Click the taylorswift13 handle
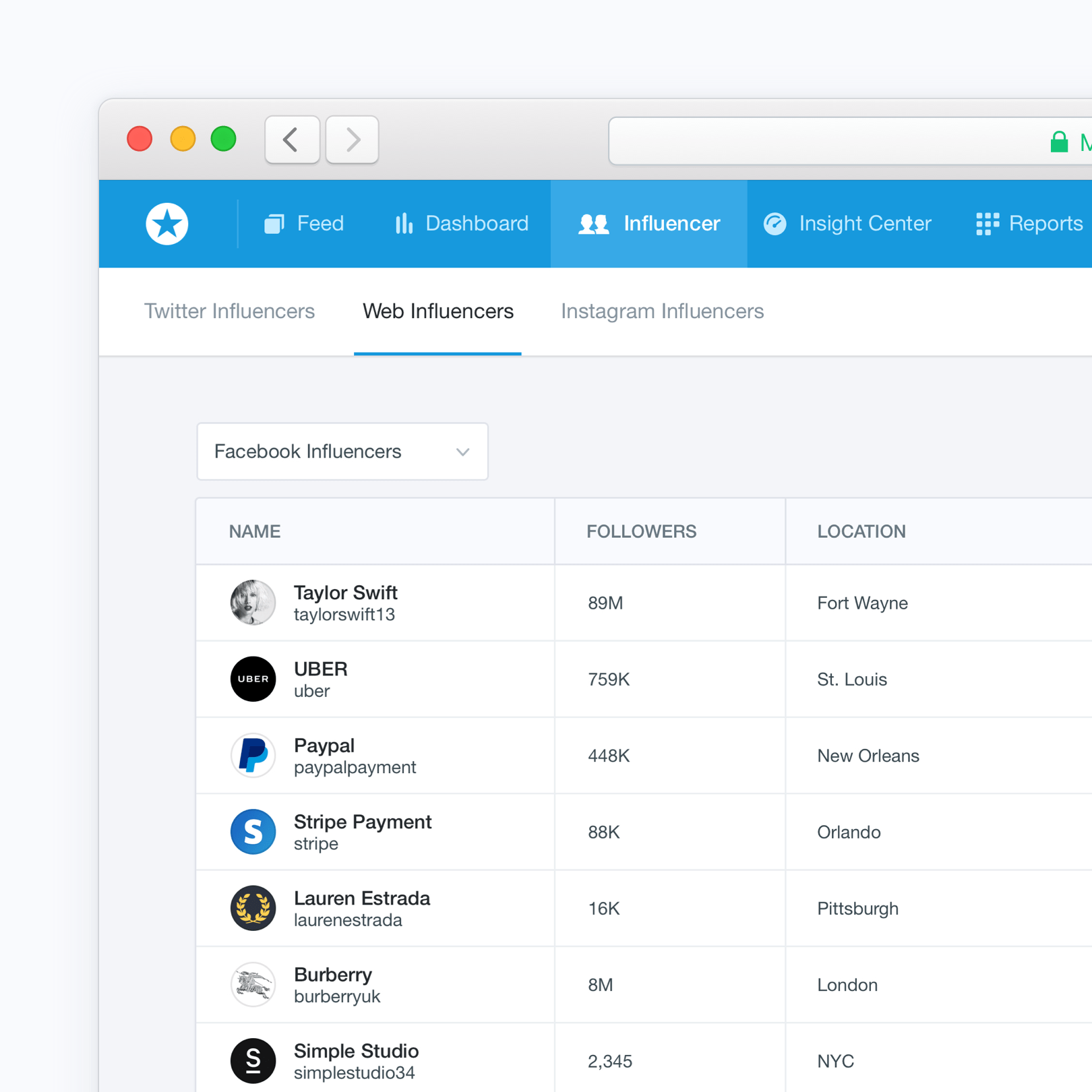 [x=344, y=615]
